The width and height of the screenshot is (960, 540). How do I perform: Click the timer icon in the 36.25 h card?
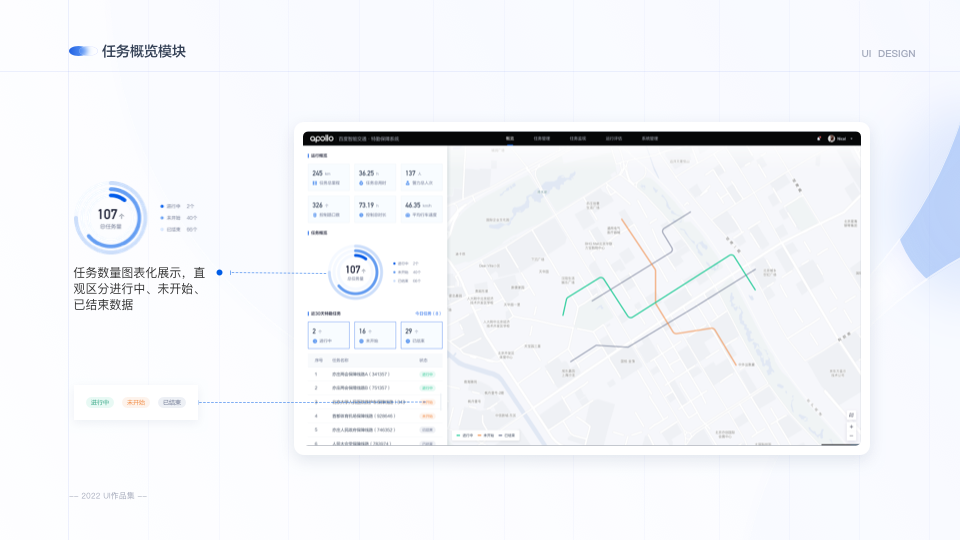pyautogui.click(x=361, y=183)
